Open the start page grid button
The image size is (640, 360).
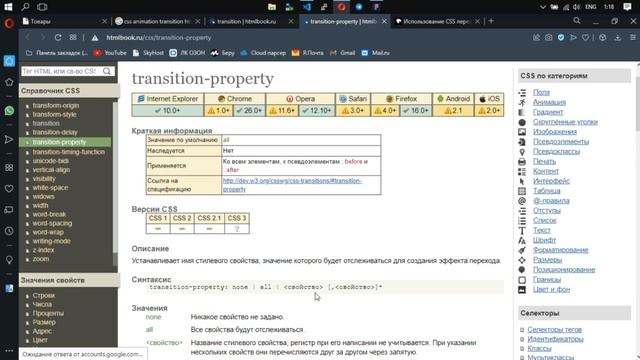pos(73,38)
